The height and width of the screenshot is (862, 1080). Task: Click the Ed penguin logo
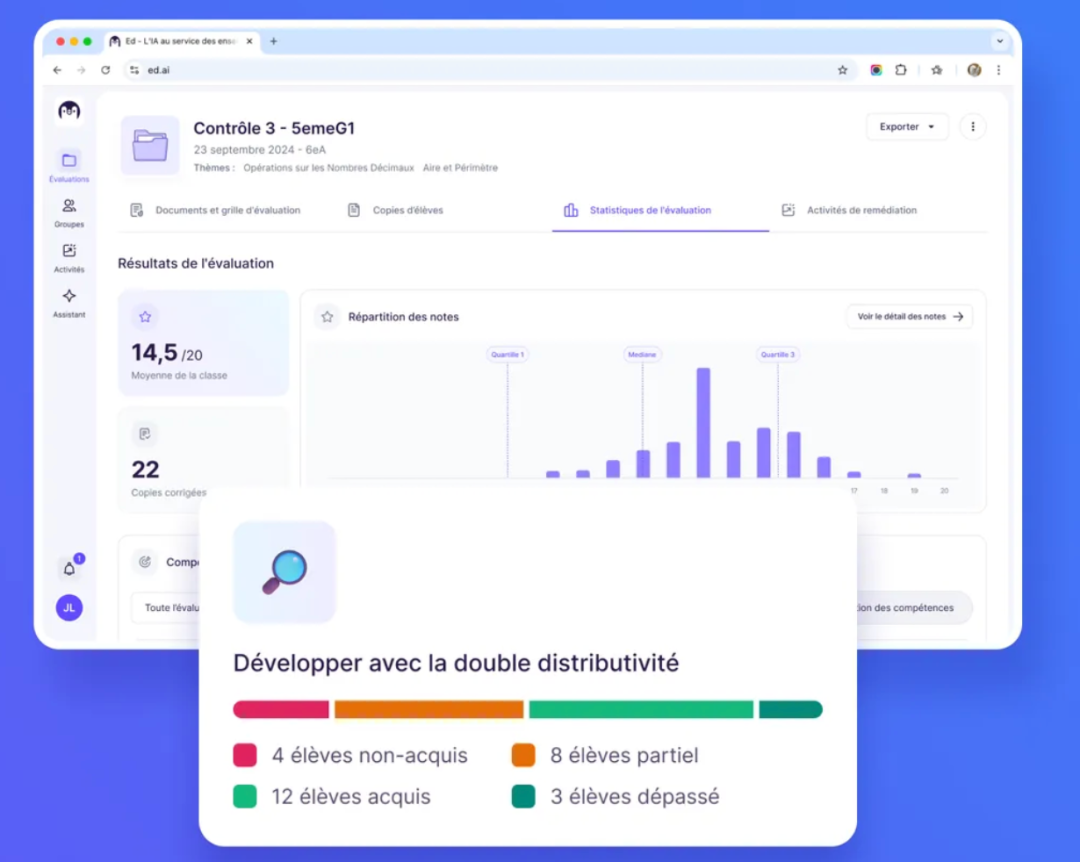click(x=69, y=110)
